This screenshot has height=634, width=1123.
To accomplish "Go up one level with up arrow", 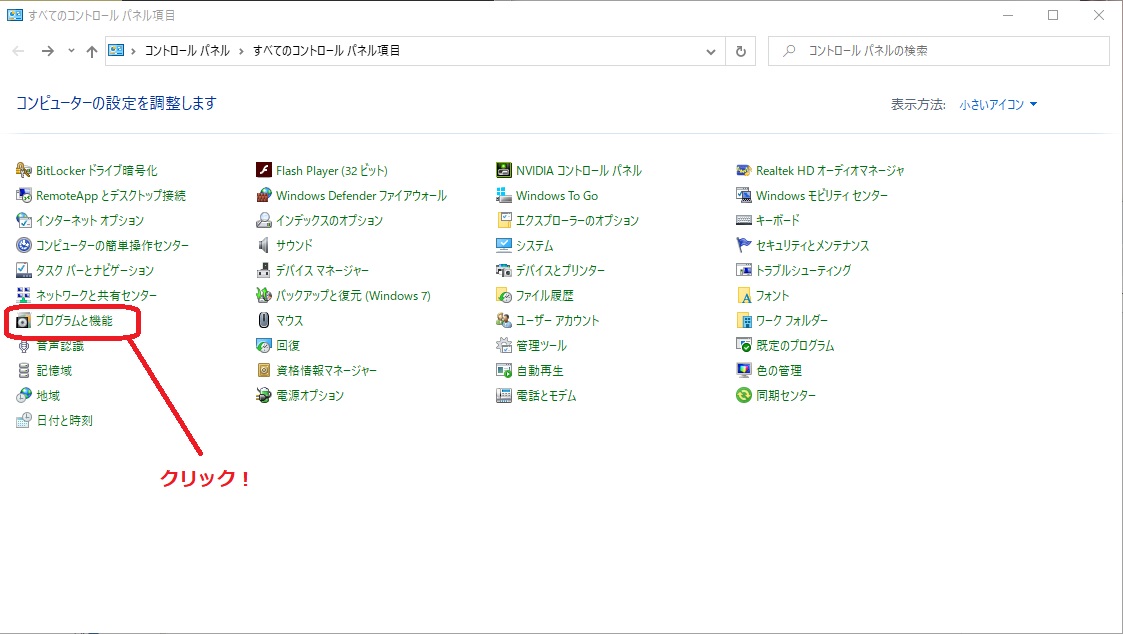I will click(92, 51).
